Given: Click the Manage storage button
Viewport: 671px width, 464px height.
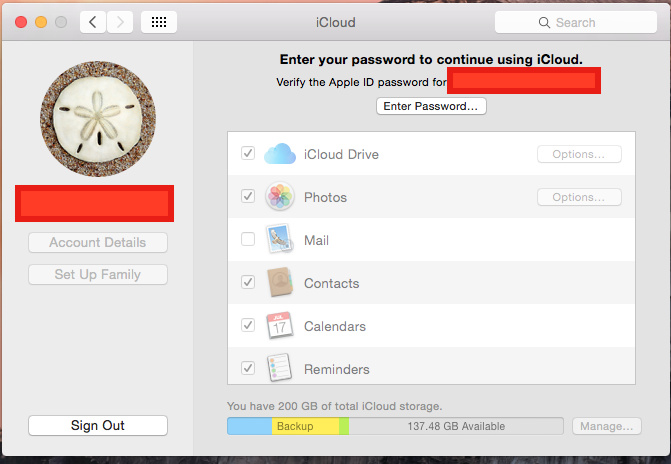Looking at the screenshot, I should [x=607, y=426].
